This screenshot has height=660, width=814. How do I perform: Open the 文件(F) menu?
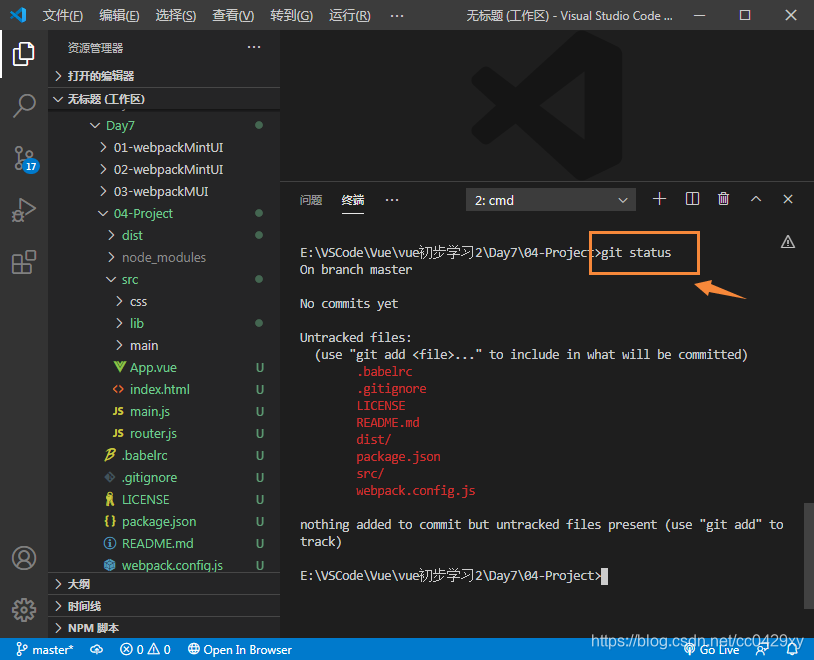coord(62,16)
